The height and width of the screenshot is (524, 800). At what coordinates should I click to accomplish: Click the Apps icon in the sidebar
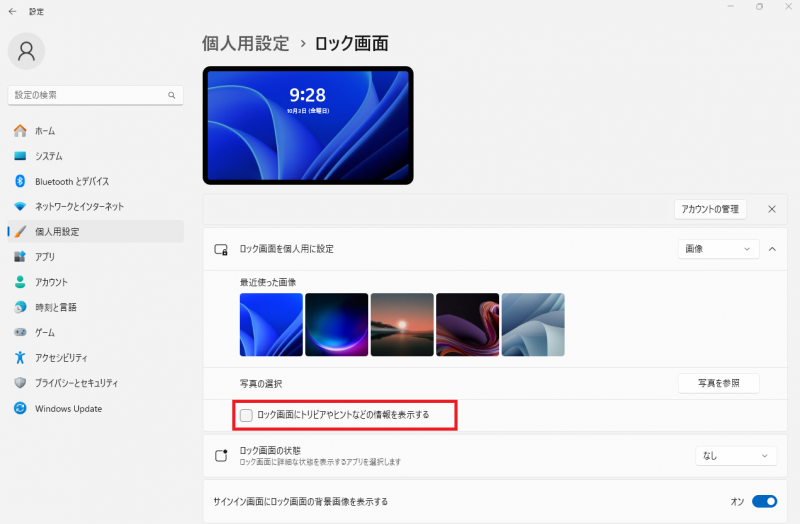20,257
